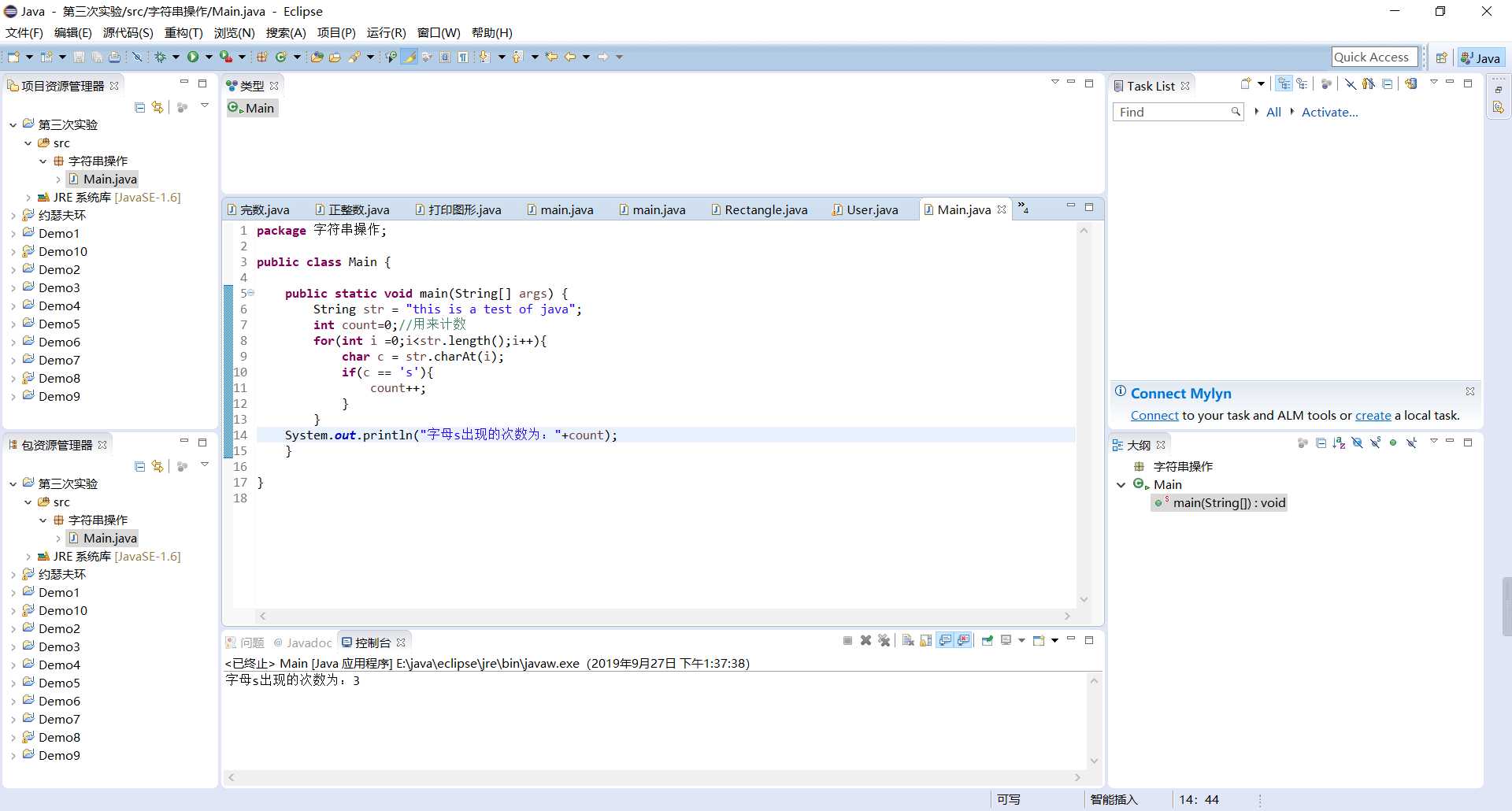Click the New wizard icon in toolbar
The image size is (1512, 811).
coord(13,57)
